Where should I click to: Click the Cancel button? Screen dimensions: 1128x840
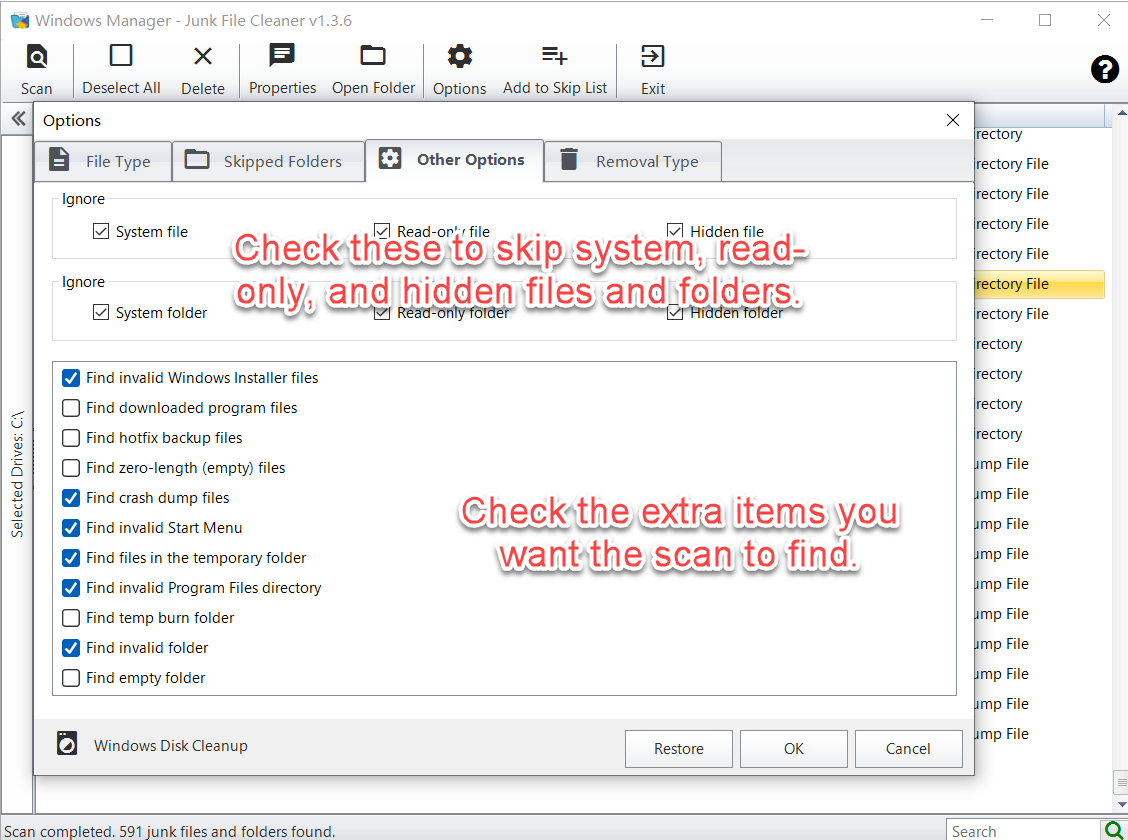[x=908, y=749]
